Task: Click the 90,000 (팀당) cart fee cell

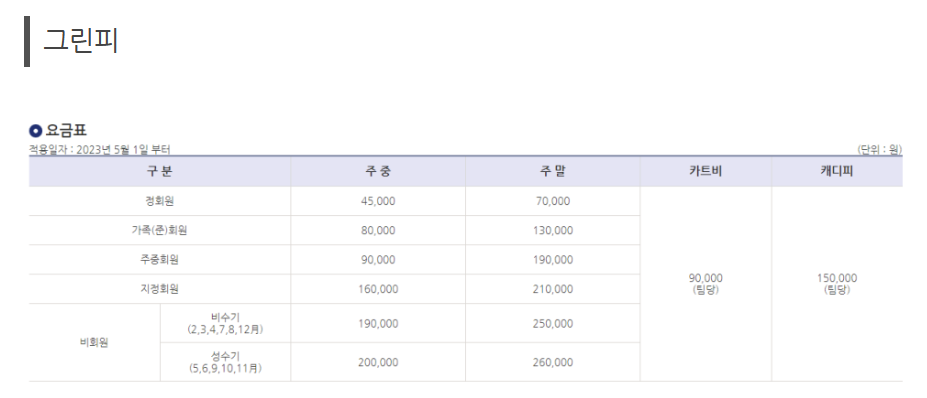Action: [x=705, y=284]
